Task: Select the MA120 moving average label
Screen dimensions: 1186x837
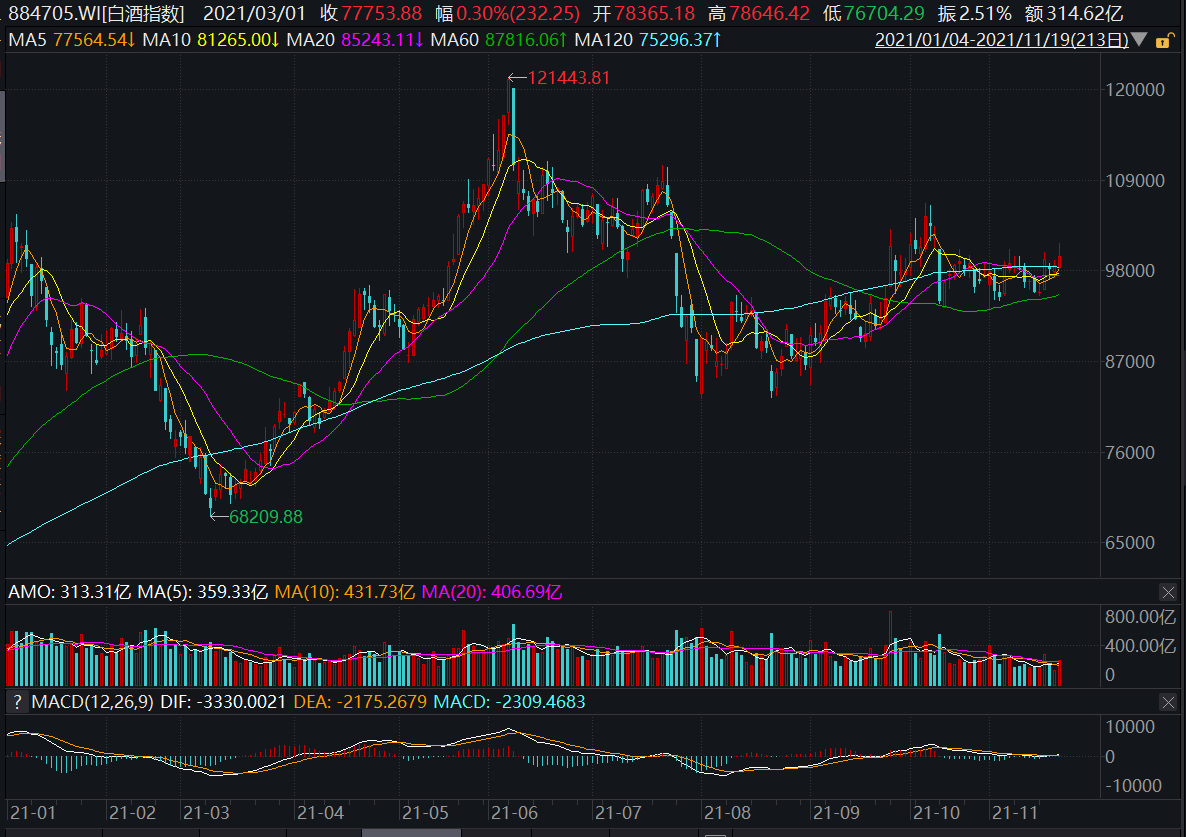Action: coord(605,41)
